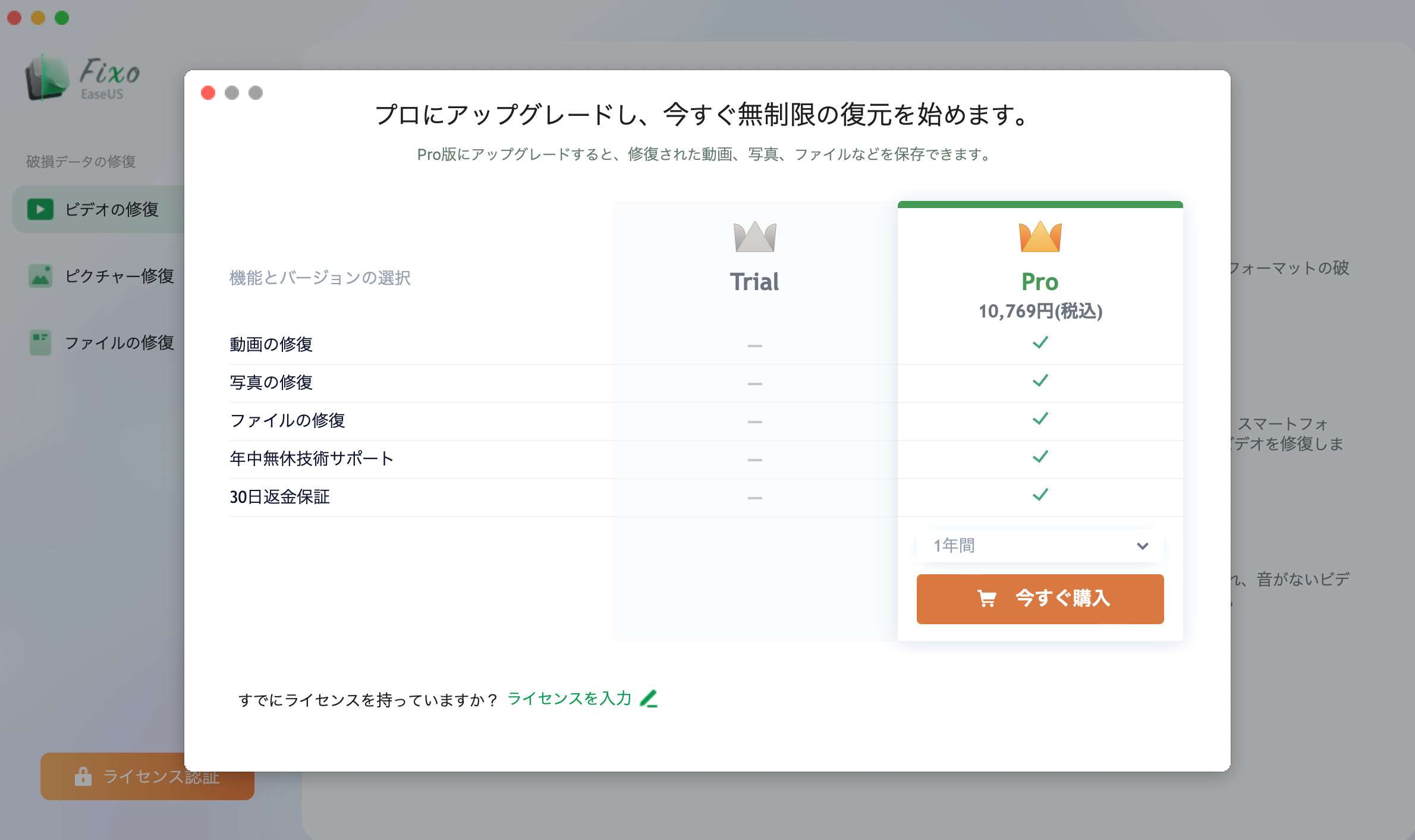Click the Pro plan title text
Screen dimensions: 1415x840
click(x=1040, y=282)
